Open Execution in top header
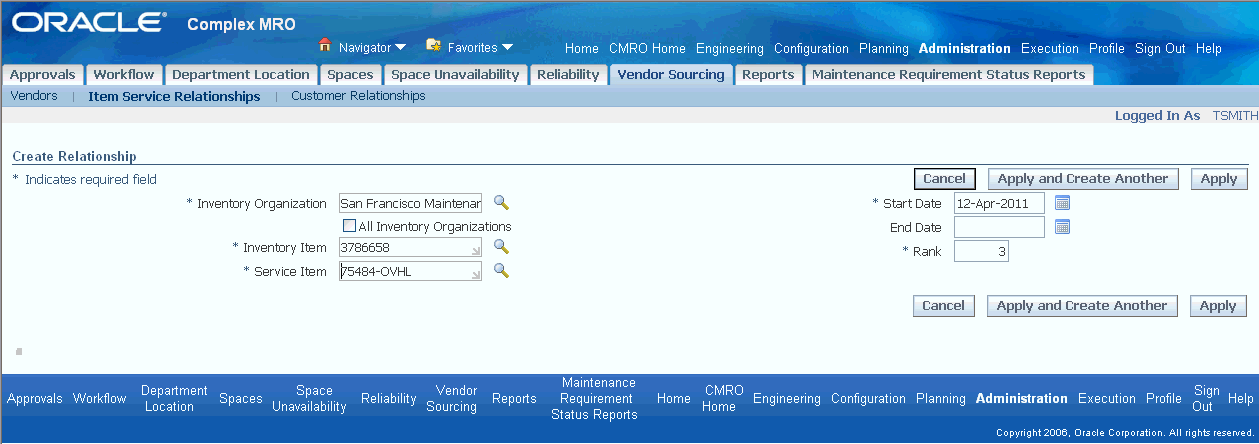The image size is (1259, 444). (1050, 48)
